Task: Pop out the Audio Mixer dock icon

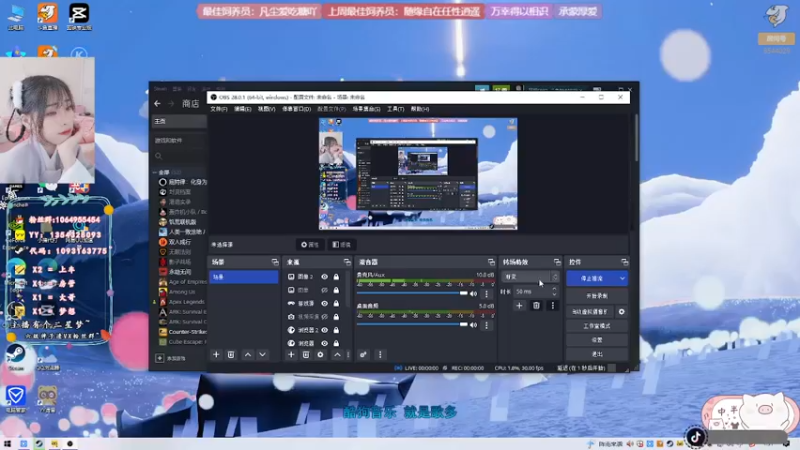Action: pyautogui.click(x=491, y=262)
